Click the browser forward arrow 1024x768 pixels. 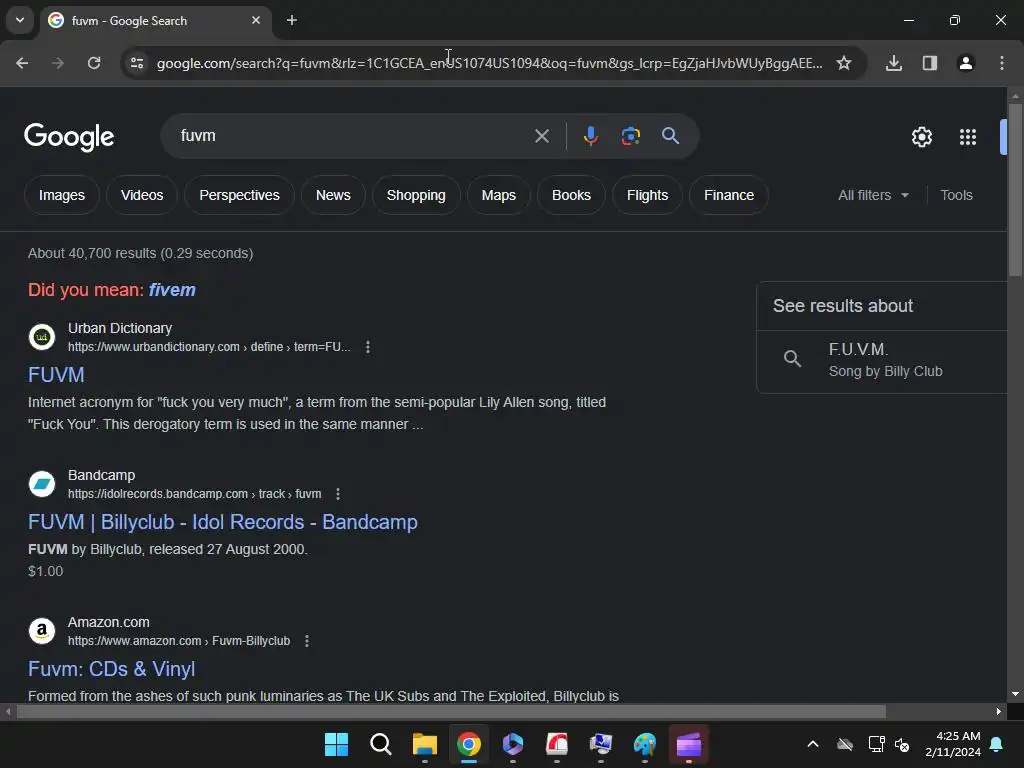click(58, 63)
